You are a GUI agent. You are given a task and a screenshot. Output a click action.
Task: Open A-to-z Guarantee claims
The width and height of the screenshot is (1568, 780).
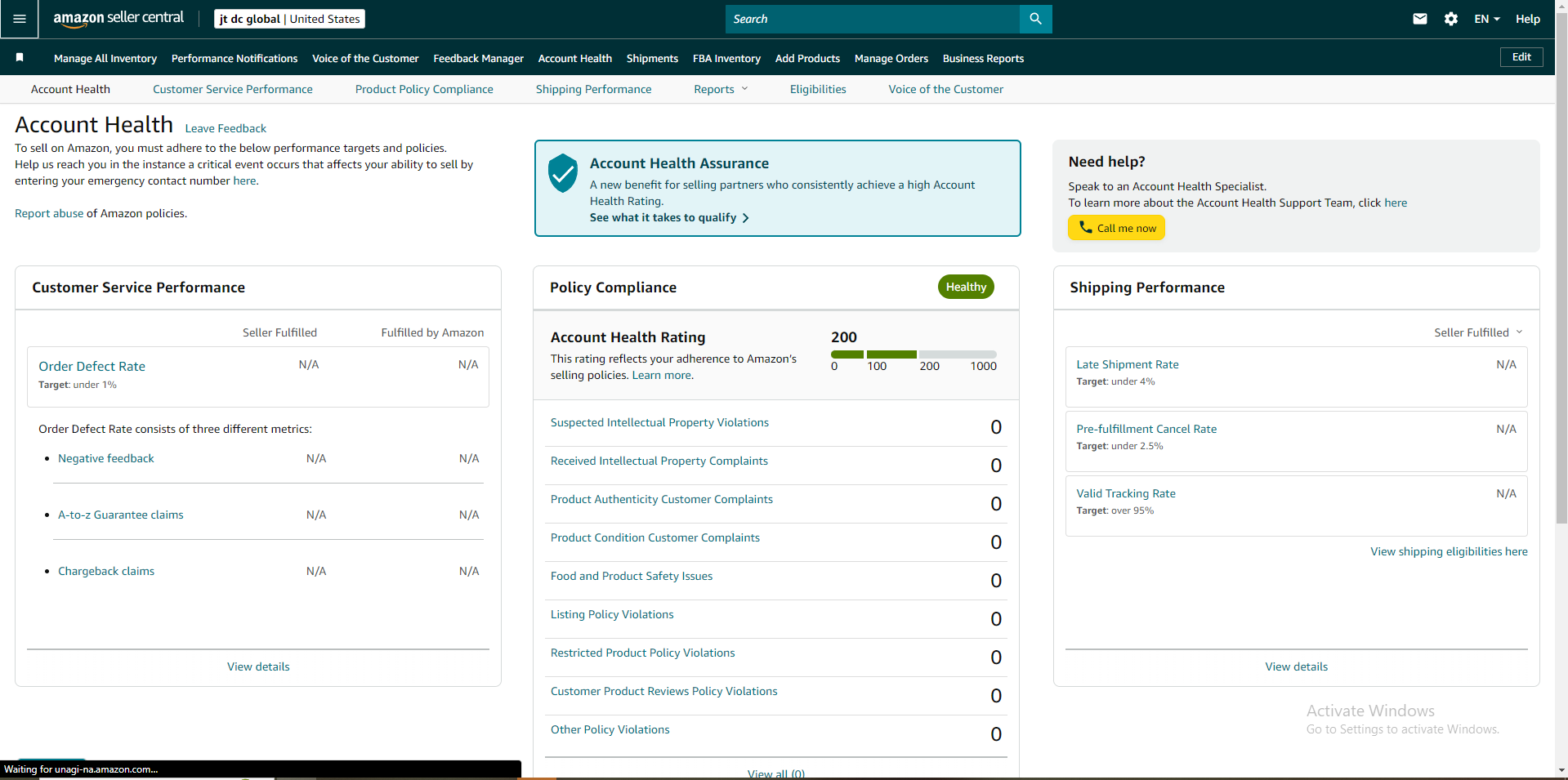tap(121, 515)
